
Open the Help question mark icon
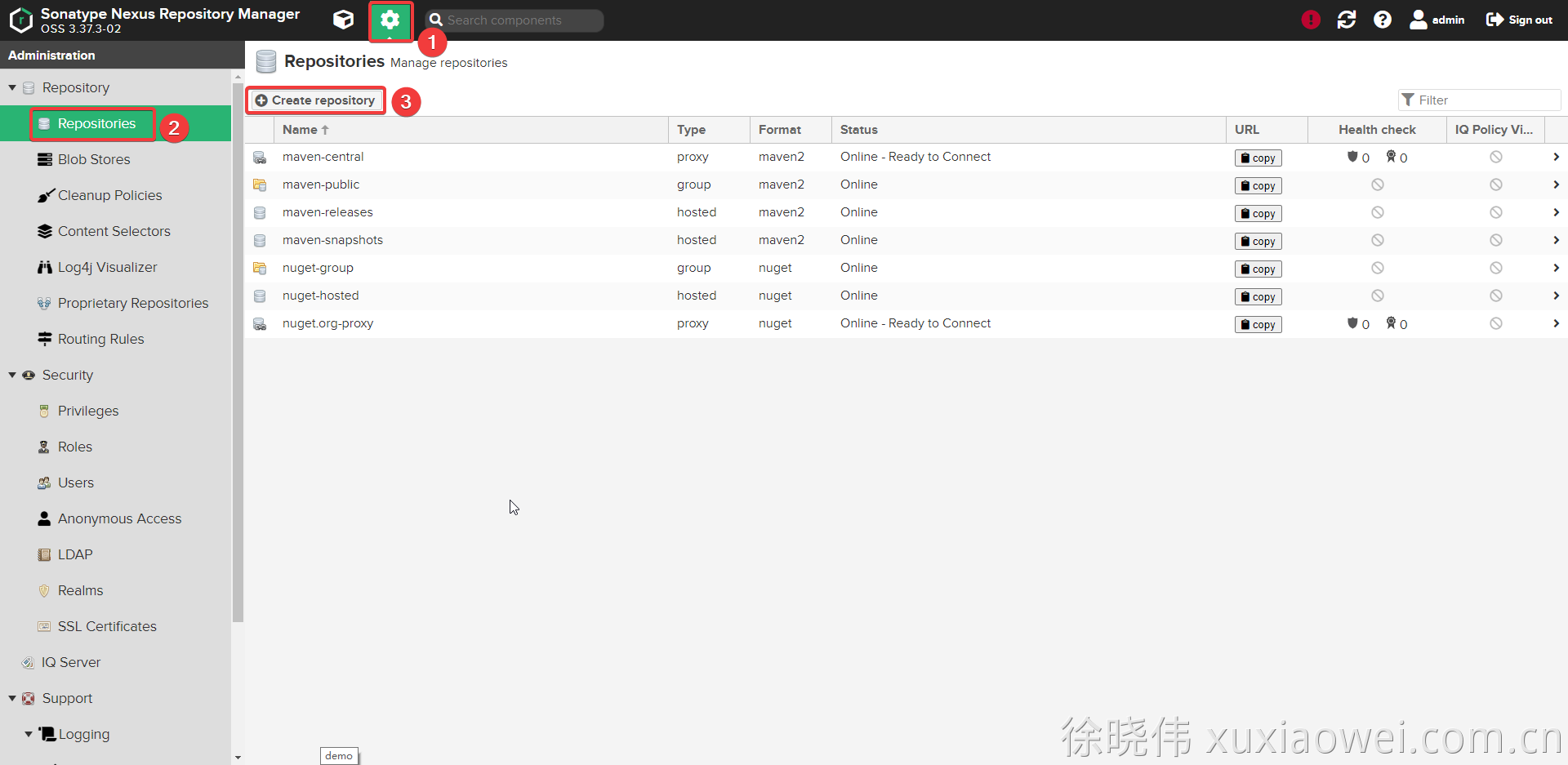(1383, 20)
